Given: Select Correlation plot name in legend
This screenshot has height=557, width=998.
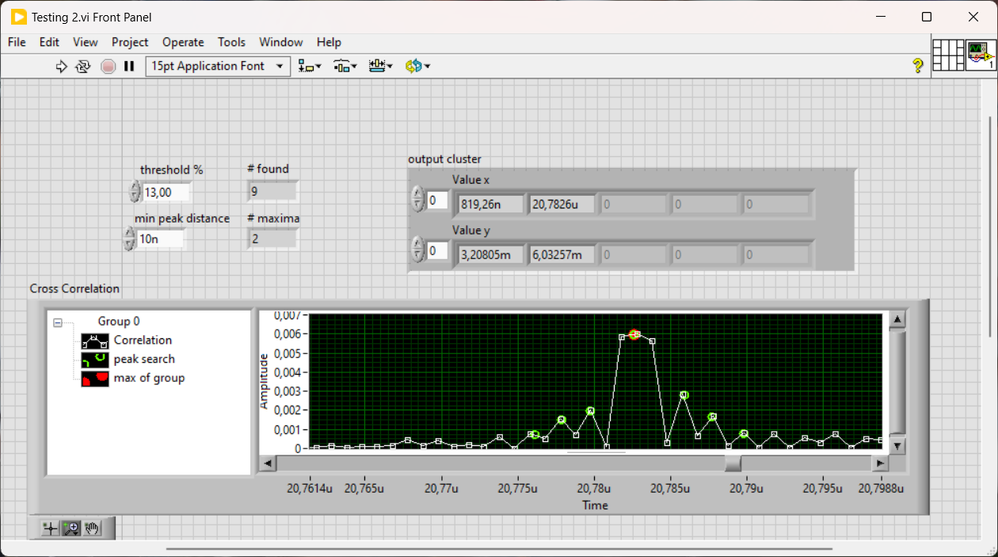Looking at the screenshot, I should (143, 340).
